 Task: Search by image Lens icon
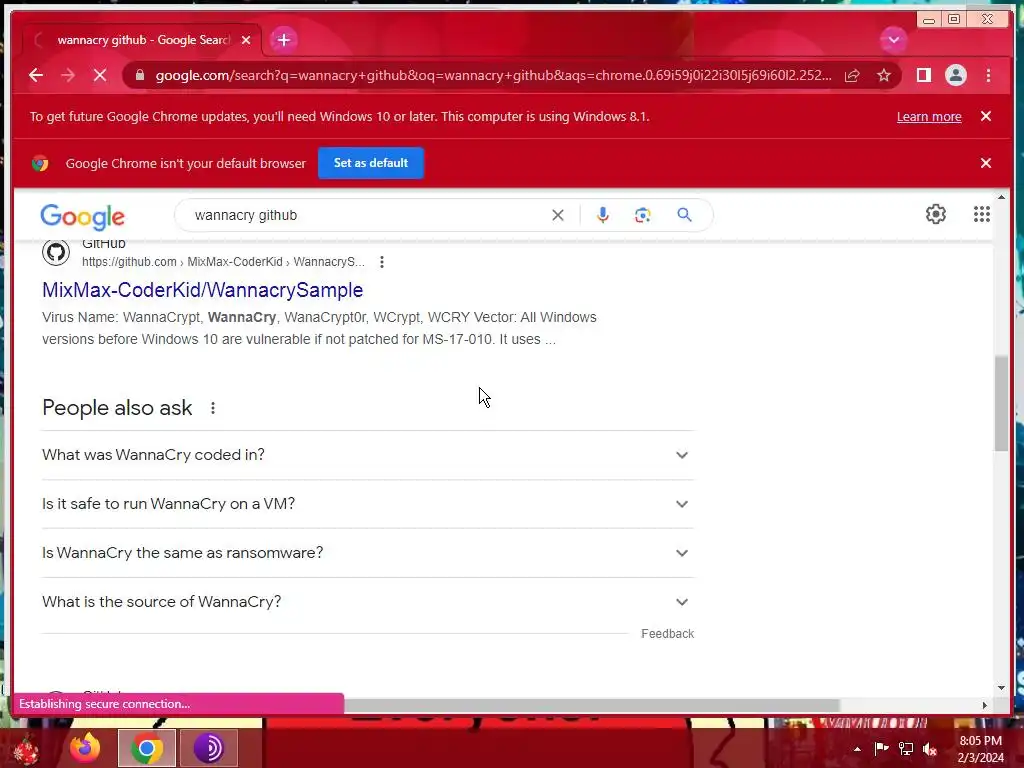pyautogui.click(x=643, y=215)
